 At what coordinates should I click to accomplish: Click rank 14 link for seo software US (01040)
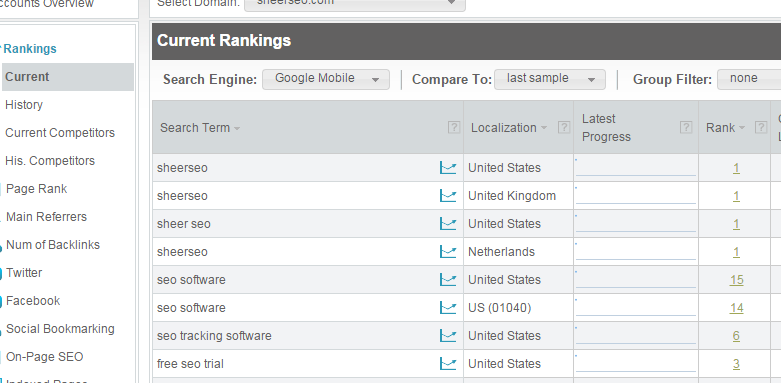(736, 308)
